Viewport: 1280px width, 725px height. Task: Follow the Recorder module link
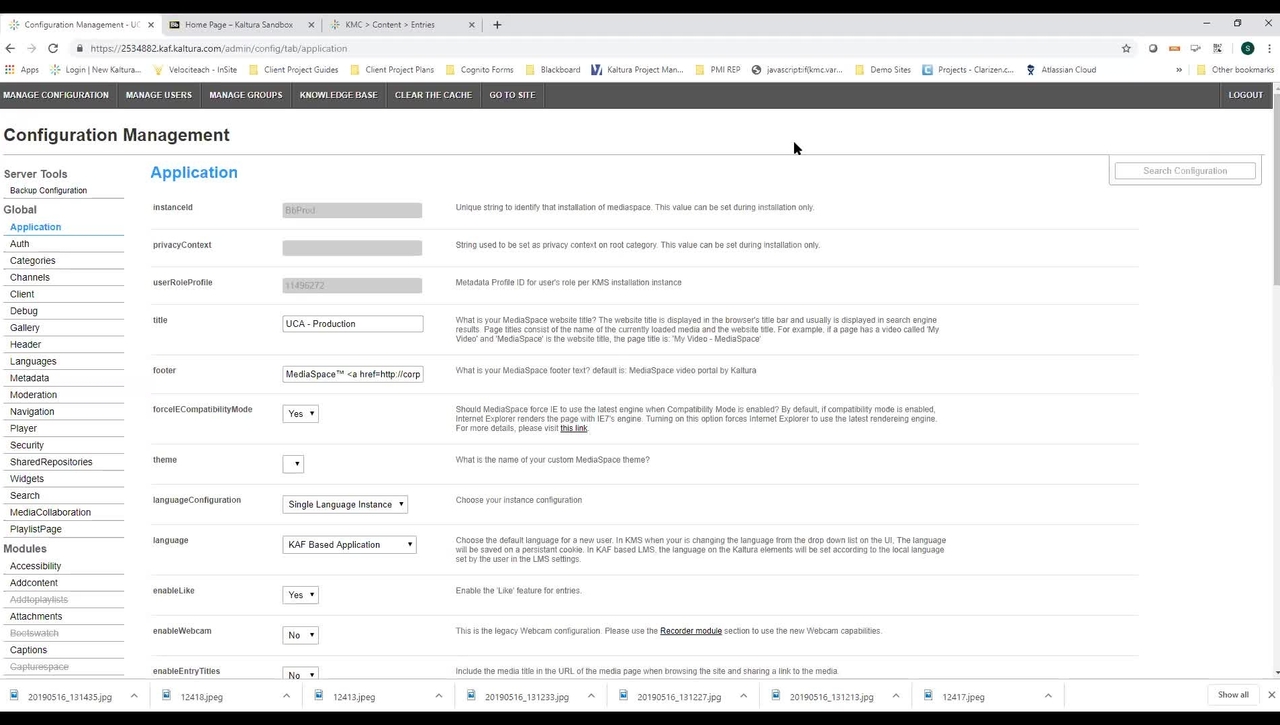(691, 631)
